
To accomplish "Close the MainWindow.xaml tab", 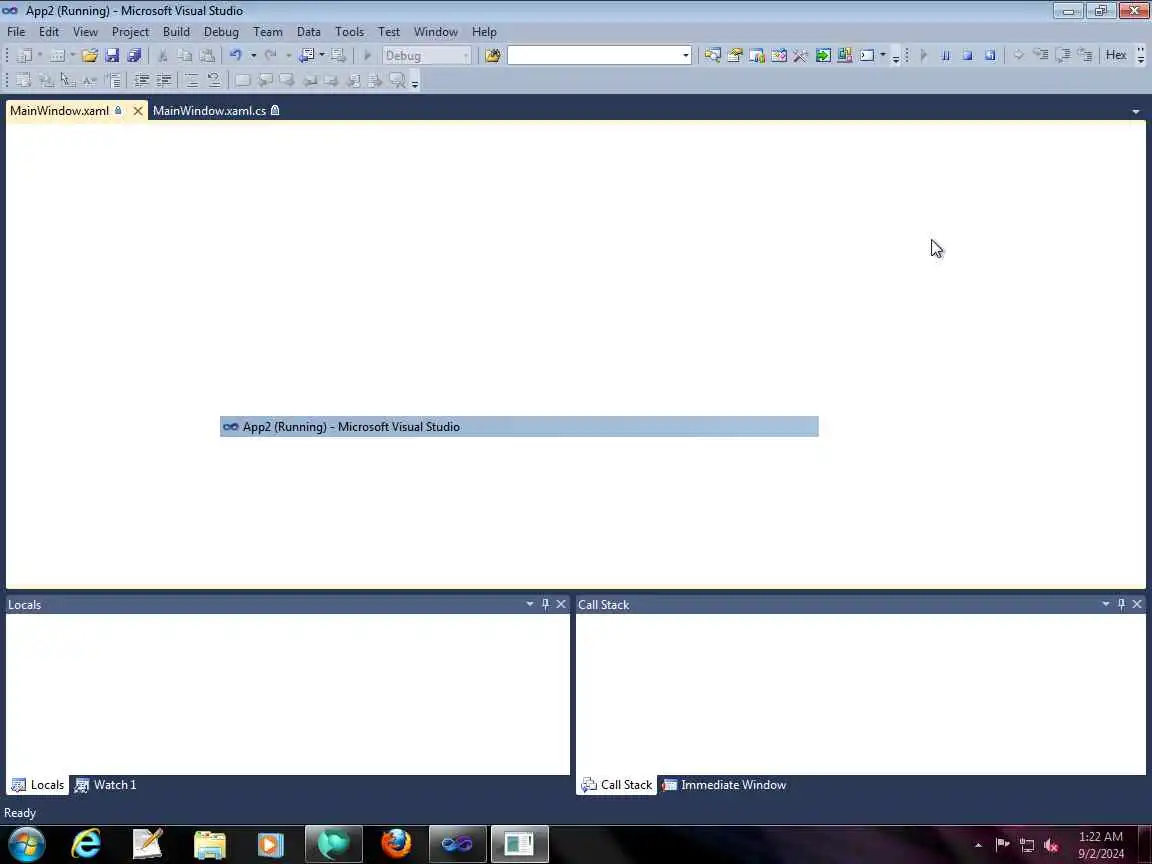I will (137, 111).
